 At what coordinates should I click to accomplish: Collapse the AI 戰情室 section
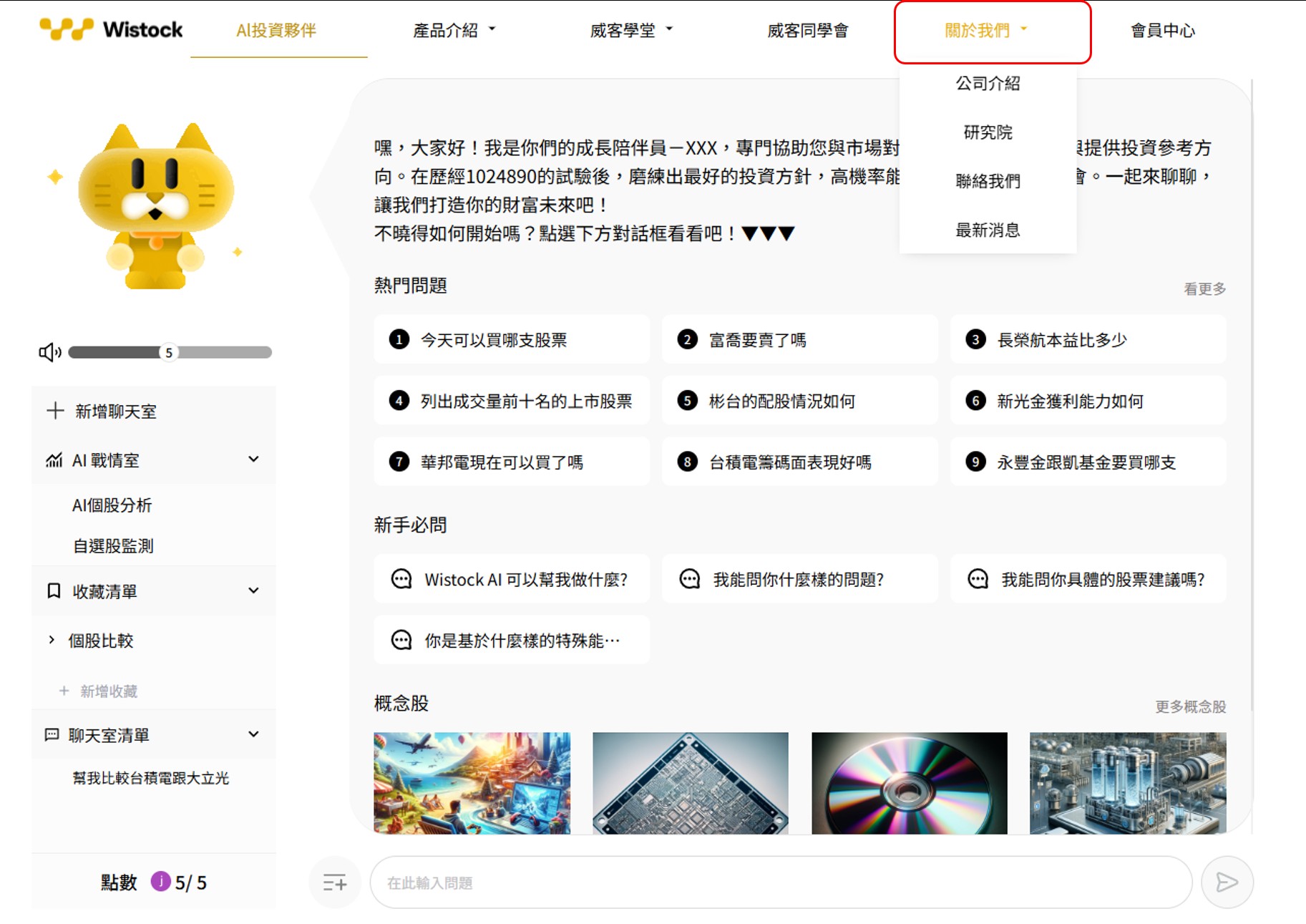point(252,459)
